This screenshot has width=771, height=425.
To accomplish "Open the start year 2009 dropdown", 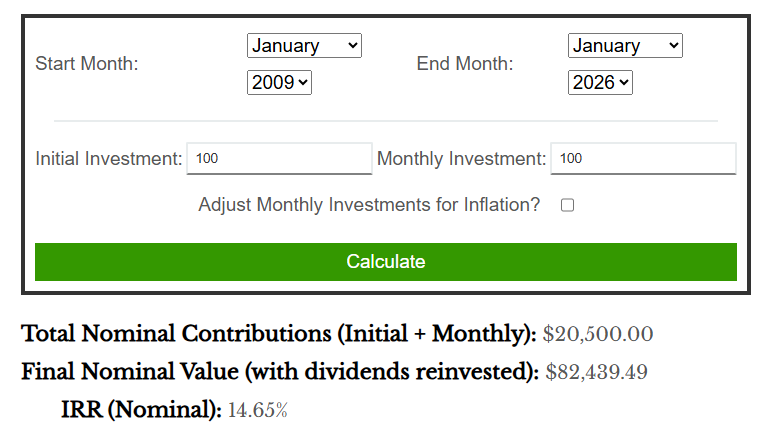I will [x=279, y=83].
